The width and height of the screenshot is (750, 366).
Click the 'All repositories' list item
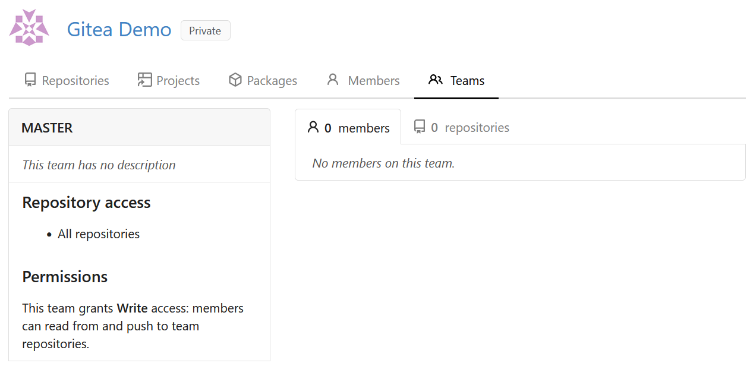(99, 234)
